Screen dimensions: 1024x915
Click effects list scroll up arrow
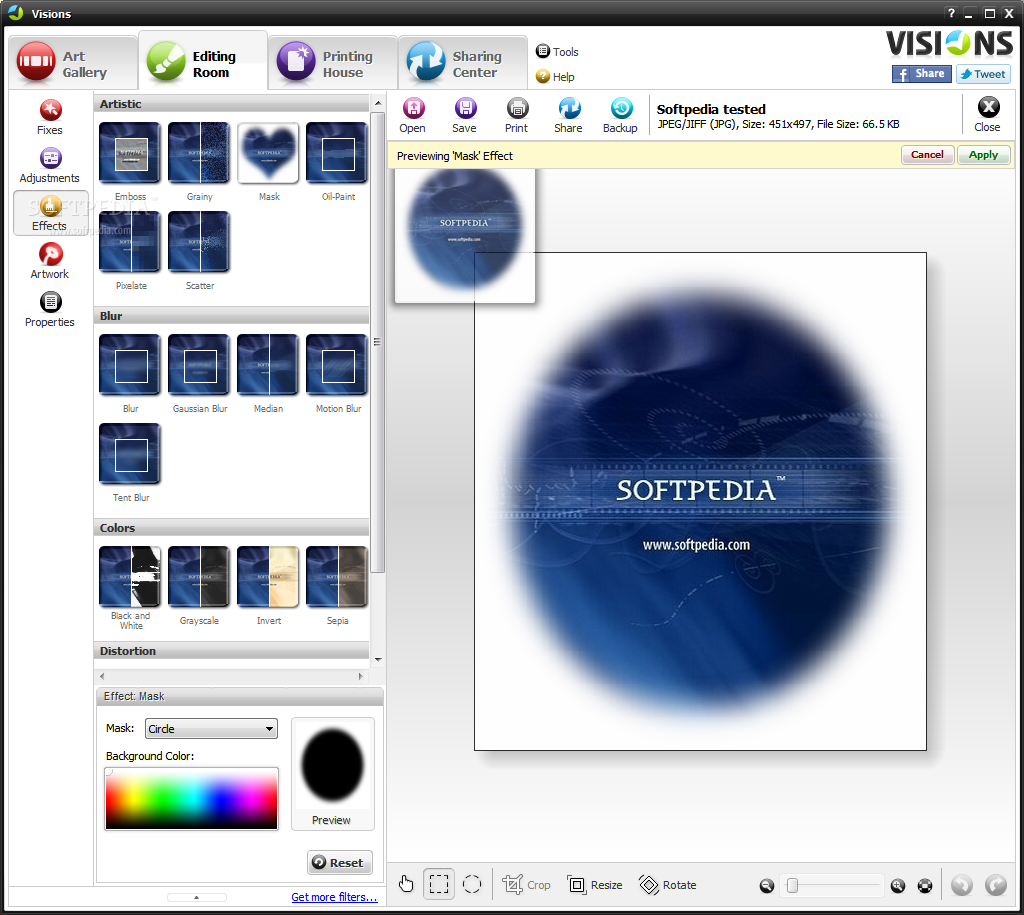[x=378, y=103]
